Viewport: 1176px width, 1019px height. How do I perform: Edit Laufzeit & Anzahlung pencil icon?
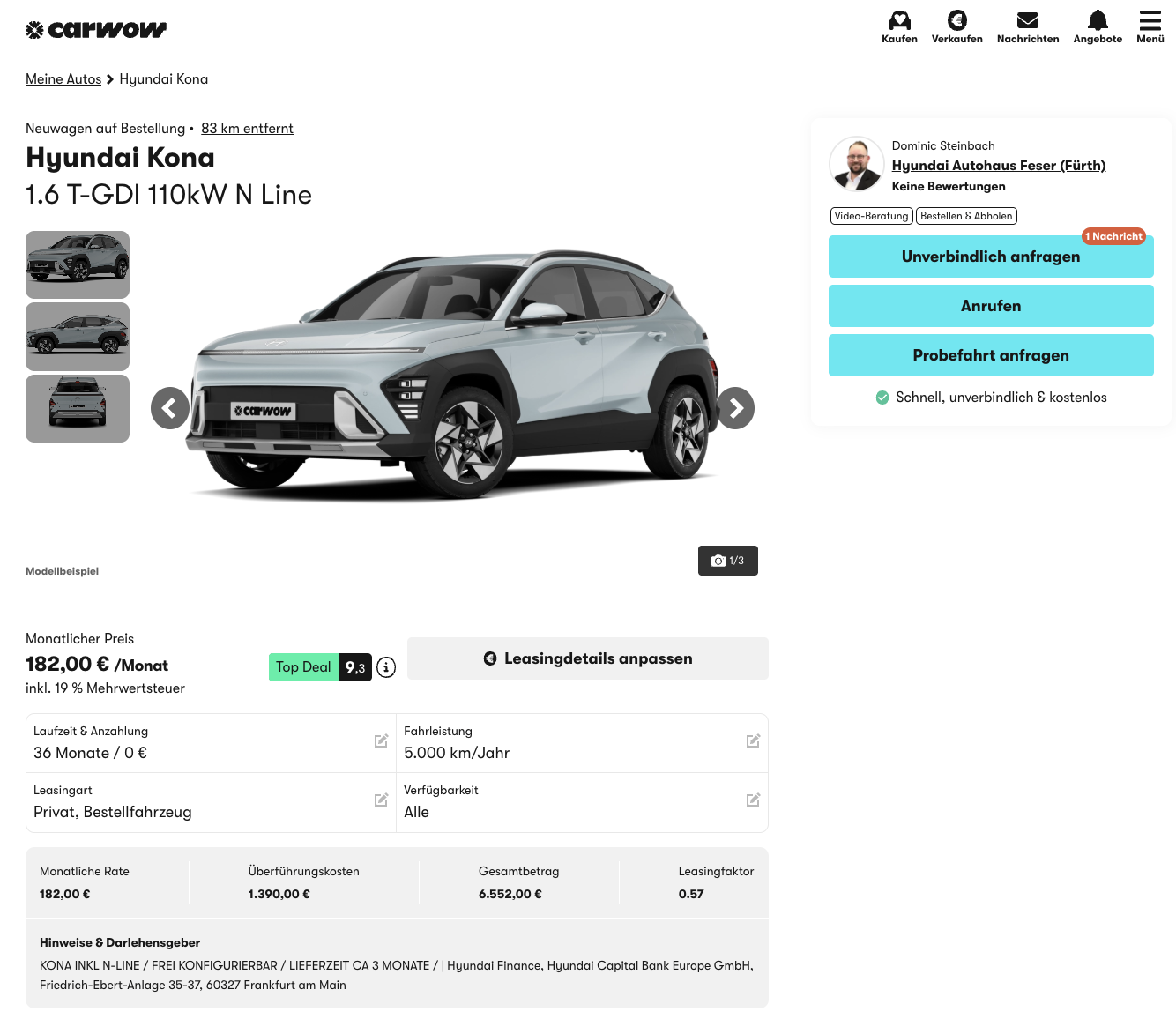coord(381,741)
